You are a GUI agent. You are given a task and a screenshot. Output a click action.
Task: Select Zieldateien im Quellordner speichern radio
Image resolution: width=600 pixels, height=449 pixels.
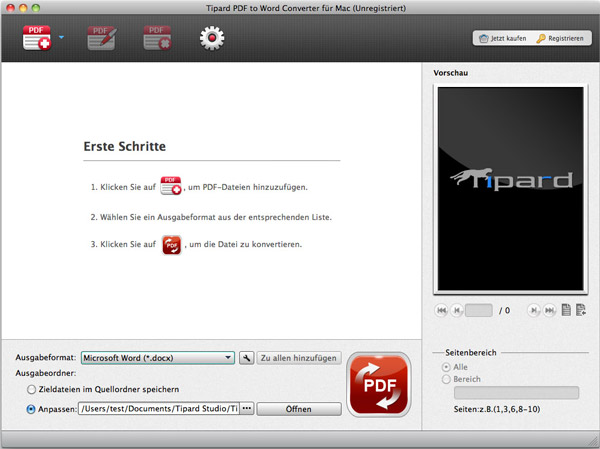pyautogui.click(x=31, y=389)
